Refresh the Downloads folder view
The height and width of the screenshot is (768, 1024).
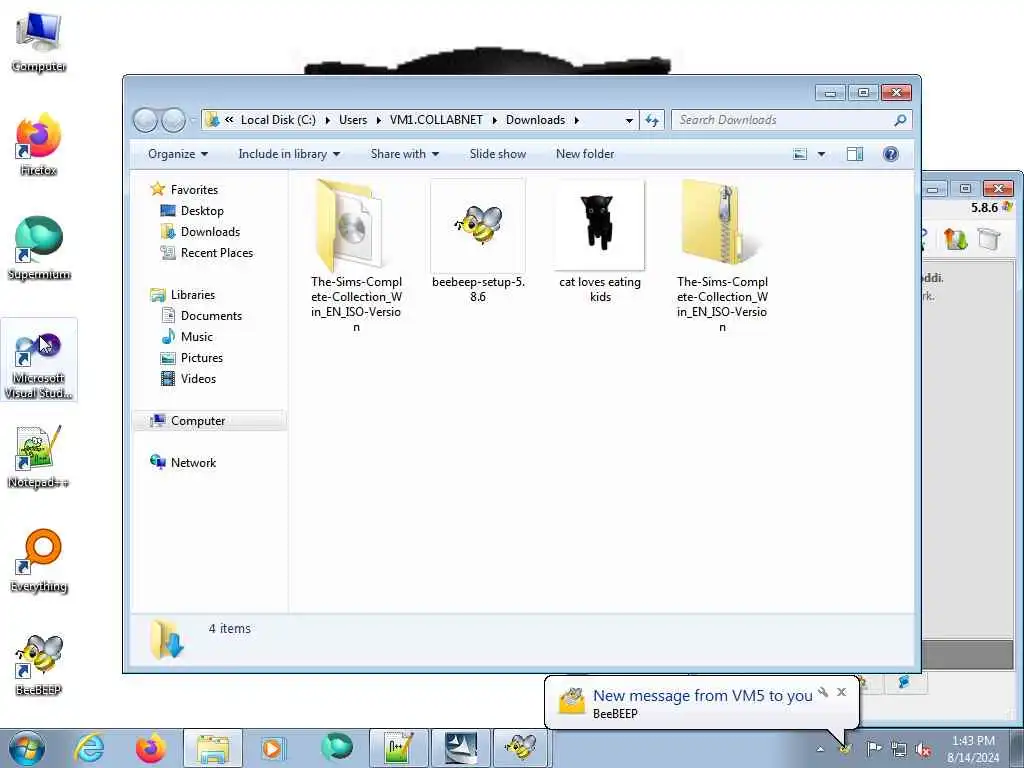tap(652, 120)
